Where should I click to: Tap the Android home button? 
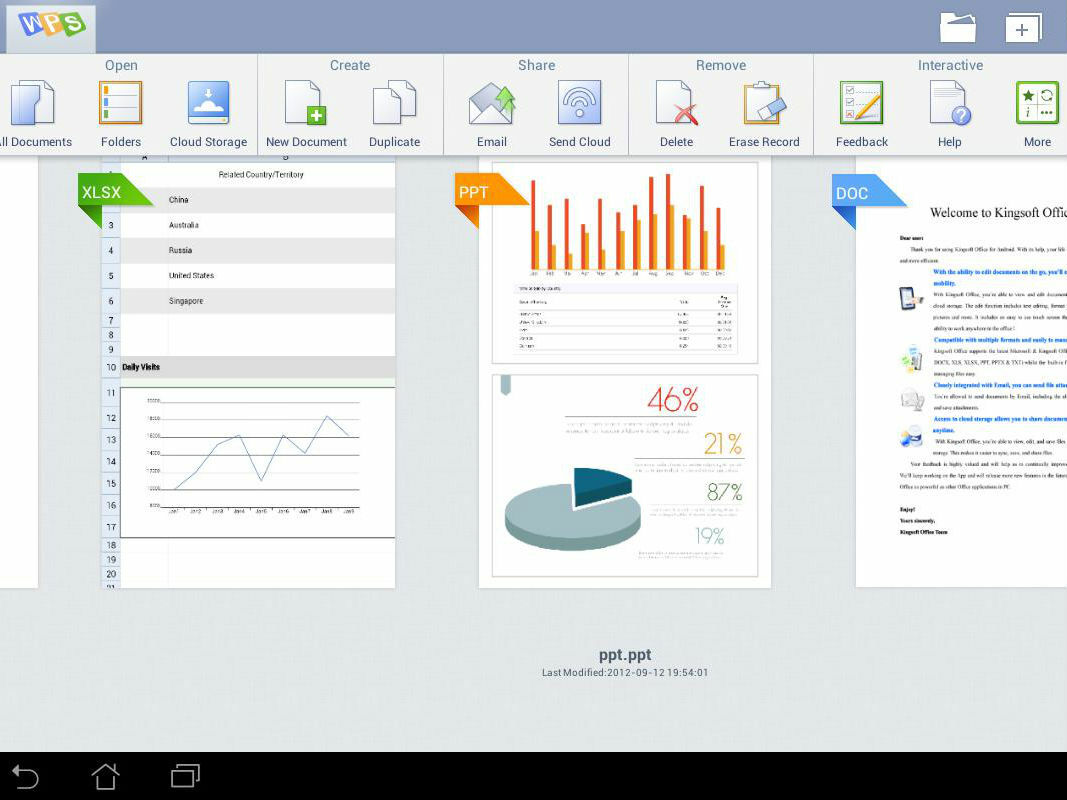point(105,776)
